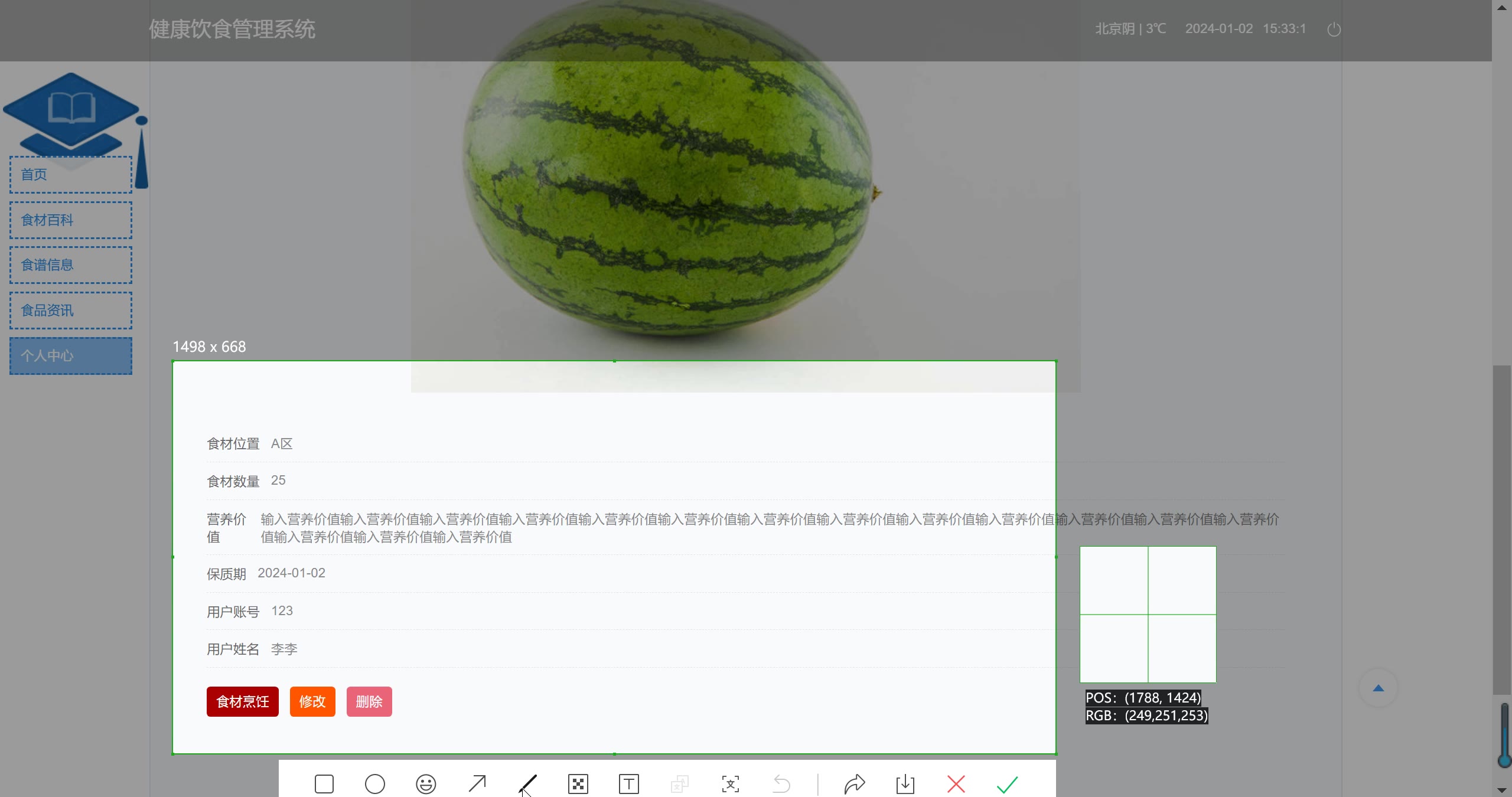Image resolution: width=1512 pixels, height=797 pixels.
Task: Confirm the screenshot with green checkmark
Action: click(1007, 784)
